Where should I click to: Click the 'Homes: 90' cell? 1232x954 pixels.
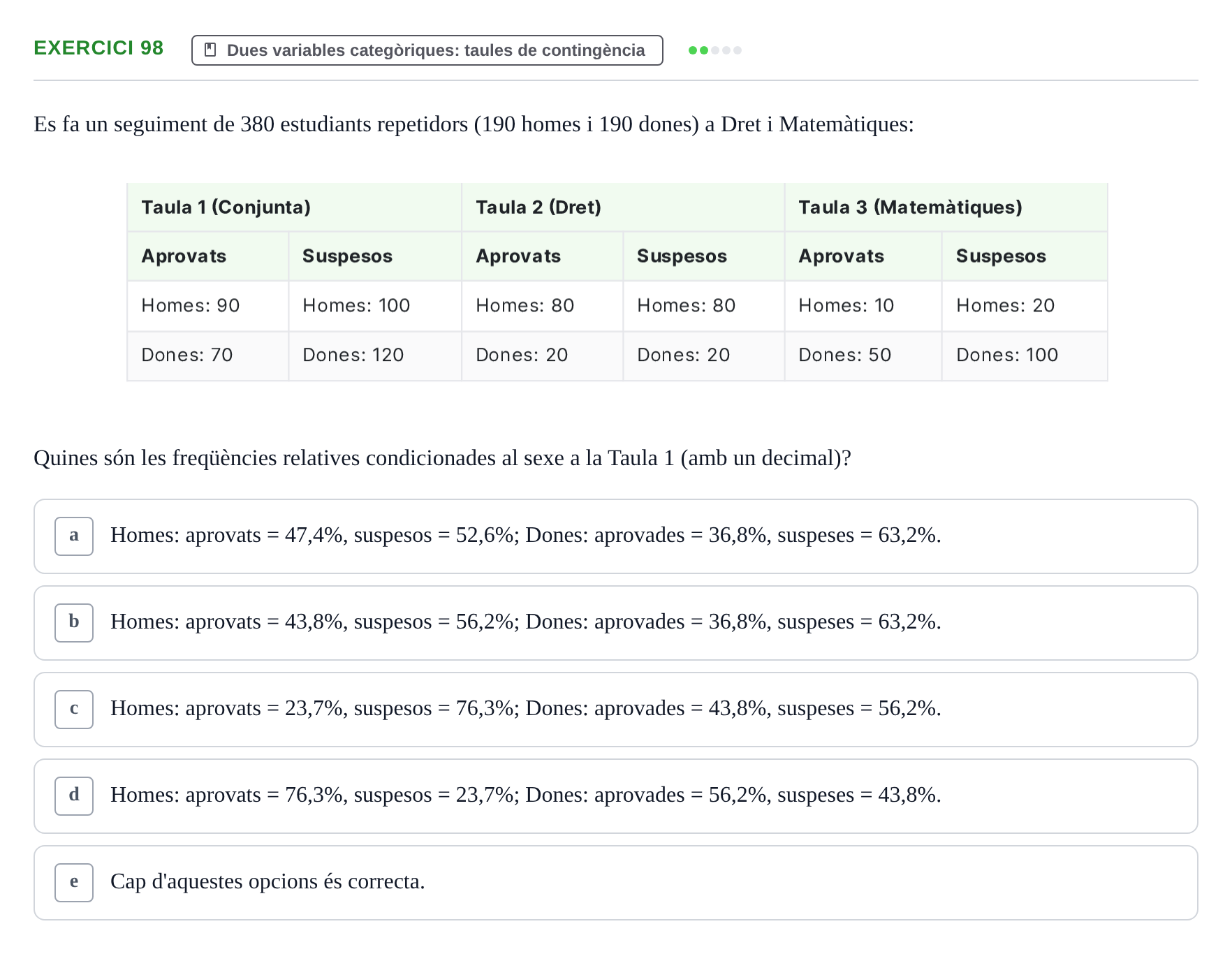[208, 306]
